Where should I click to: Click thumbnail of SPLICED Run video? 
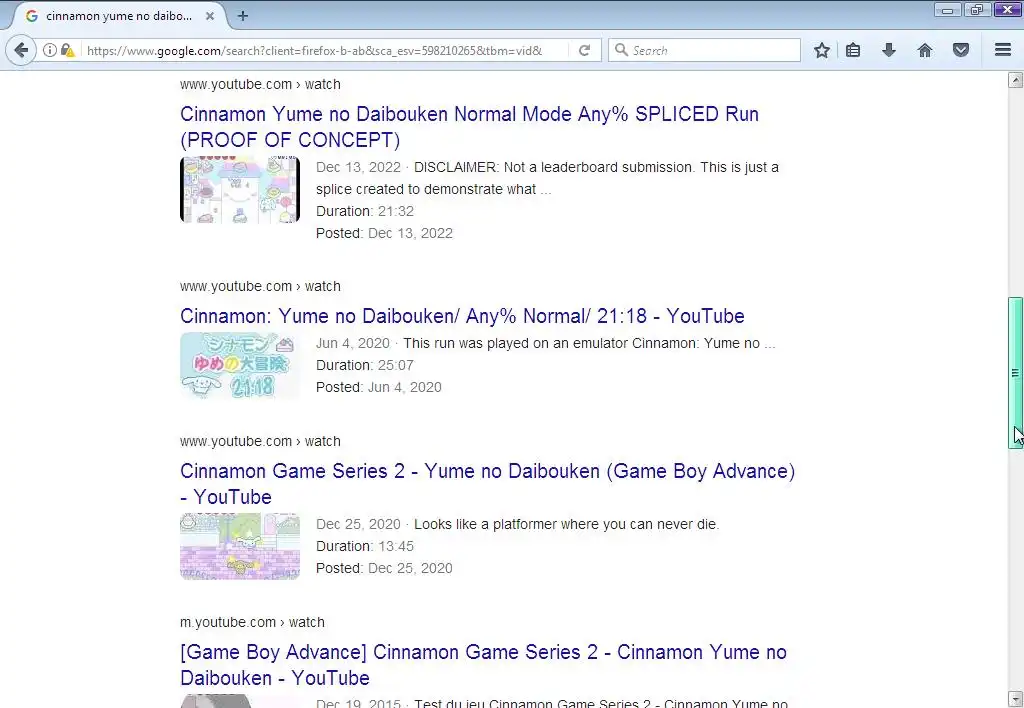click(240, 189)
